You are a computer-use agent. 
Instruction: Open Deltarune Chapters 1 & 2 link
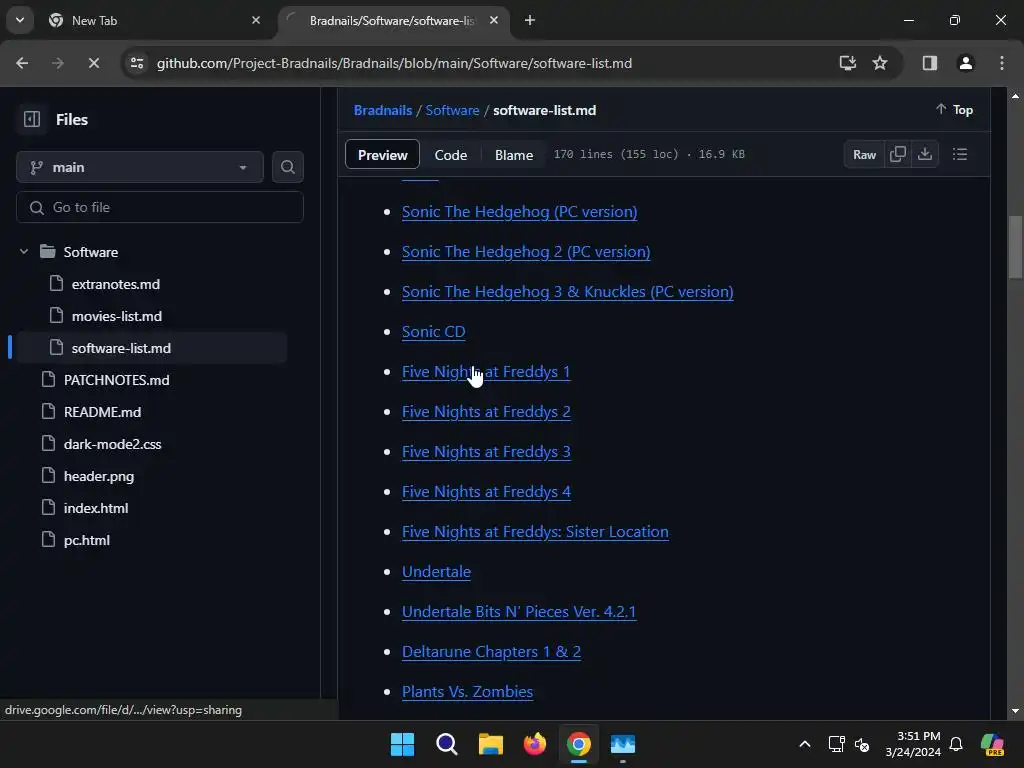491,651
